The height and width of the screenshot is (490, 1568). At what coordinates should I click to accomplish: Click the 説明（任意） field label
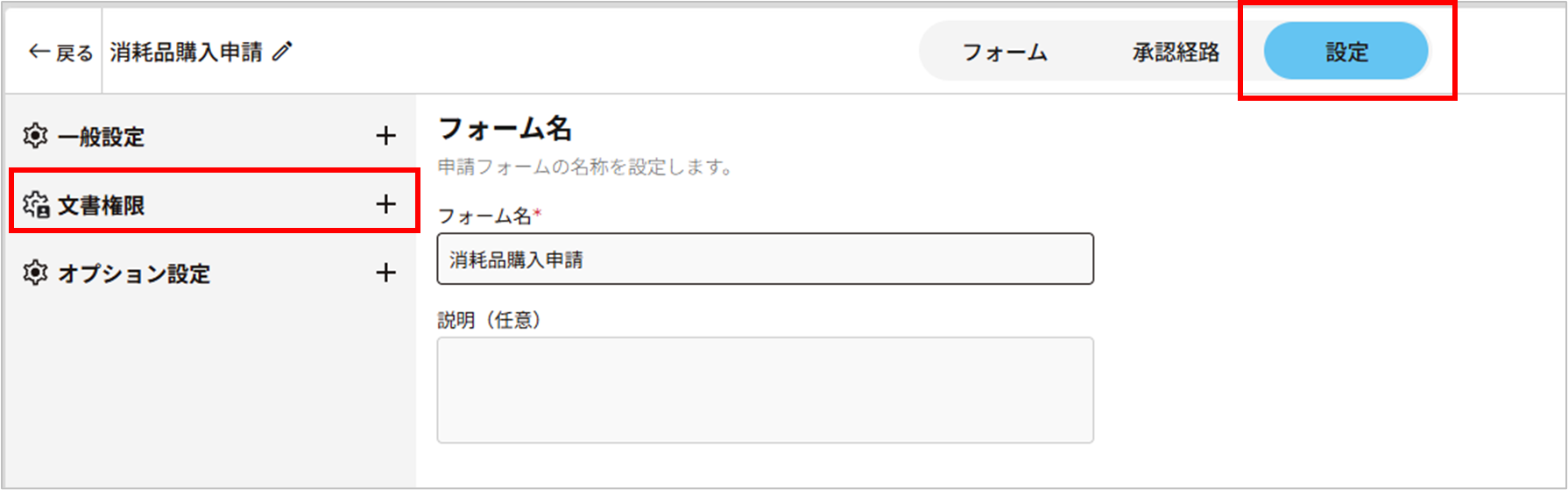489,320
